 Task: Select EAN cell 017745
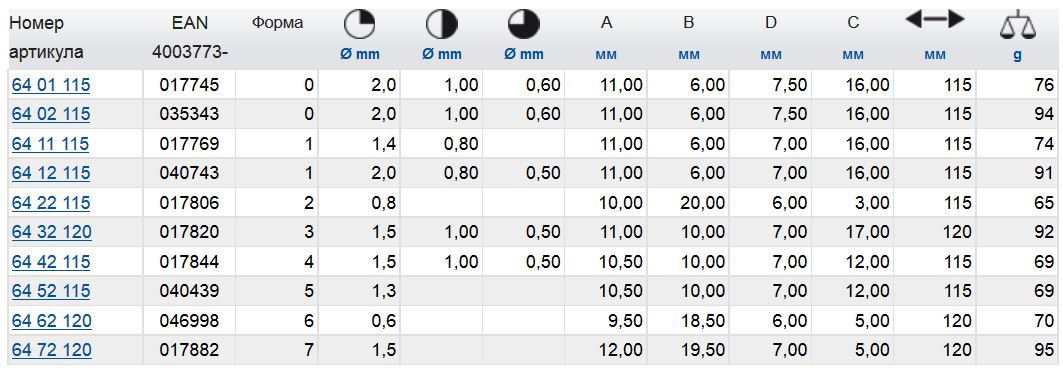(x=189, y=85)
